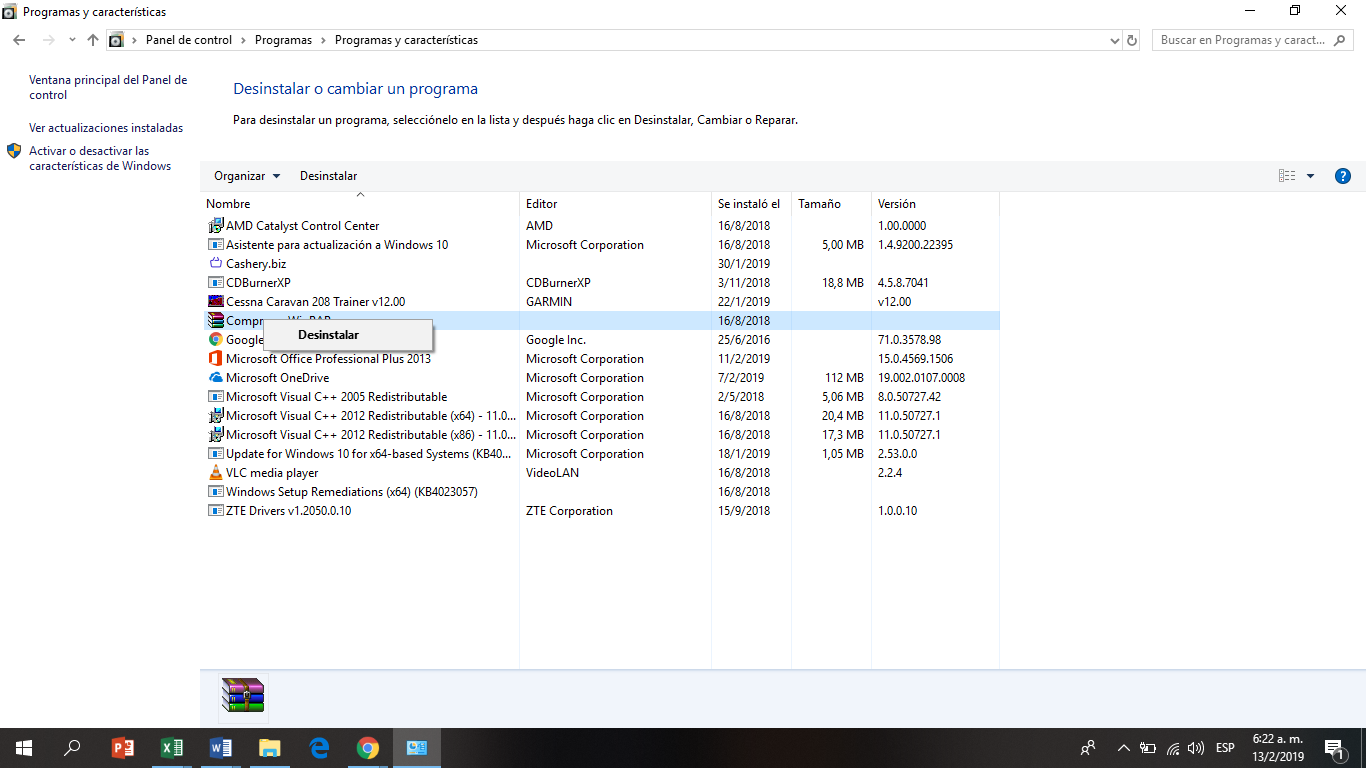Open the volume control in the system tray
Screen dimensions: 1366x768
pyautogui.click(x=1196, y=748)
